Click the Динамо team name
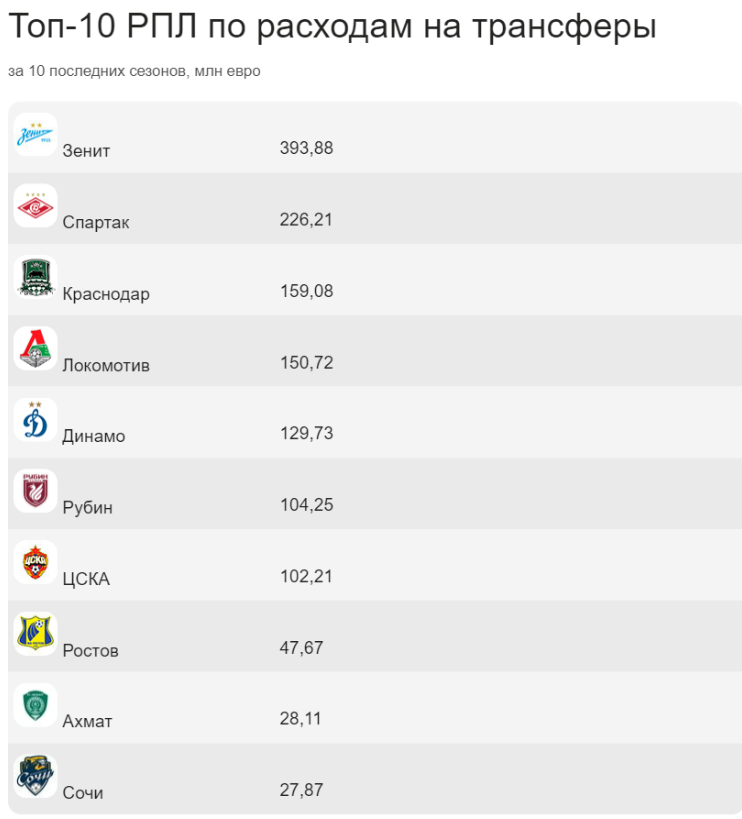 (x=94, y=436)
